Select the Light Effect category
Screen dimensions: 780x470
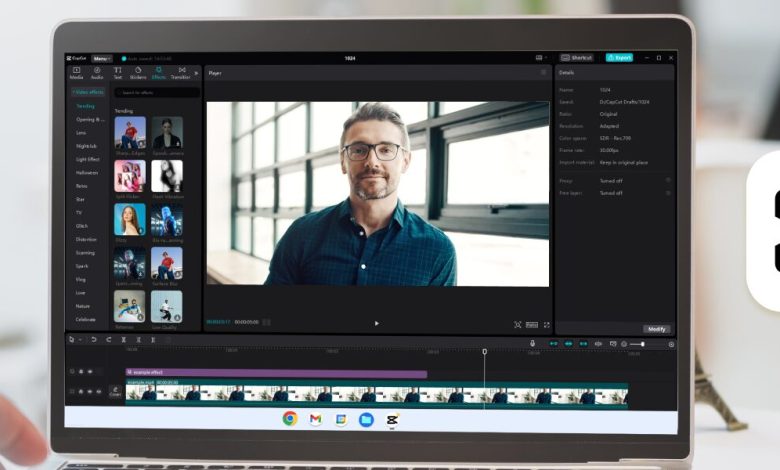(x=88, y=159)
